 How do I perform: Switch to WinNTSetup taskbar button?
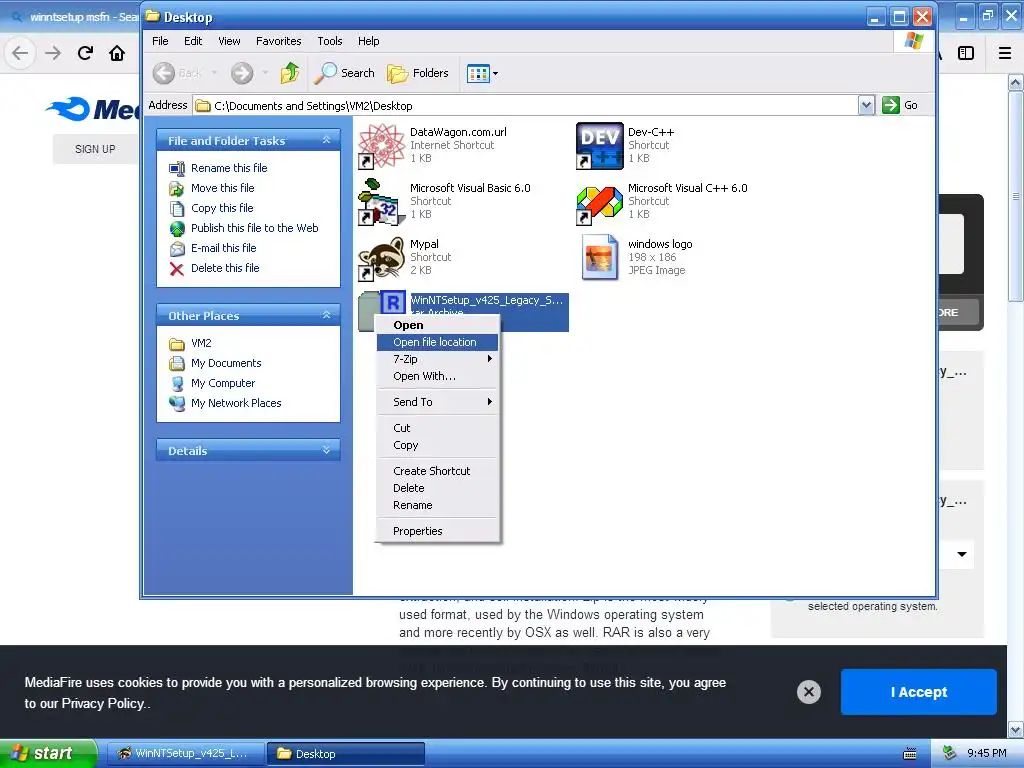(x=185, y=754)
